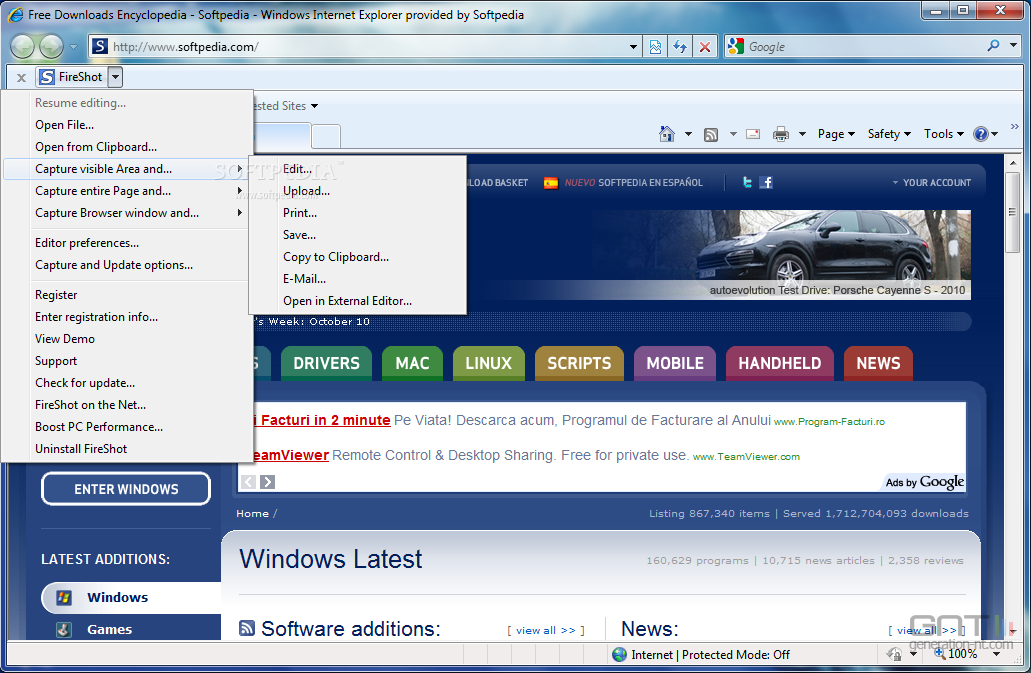The image size is (1031, 673).
Task: Open Editor preferences... menu item
Action: [x=87, y=243]
